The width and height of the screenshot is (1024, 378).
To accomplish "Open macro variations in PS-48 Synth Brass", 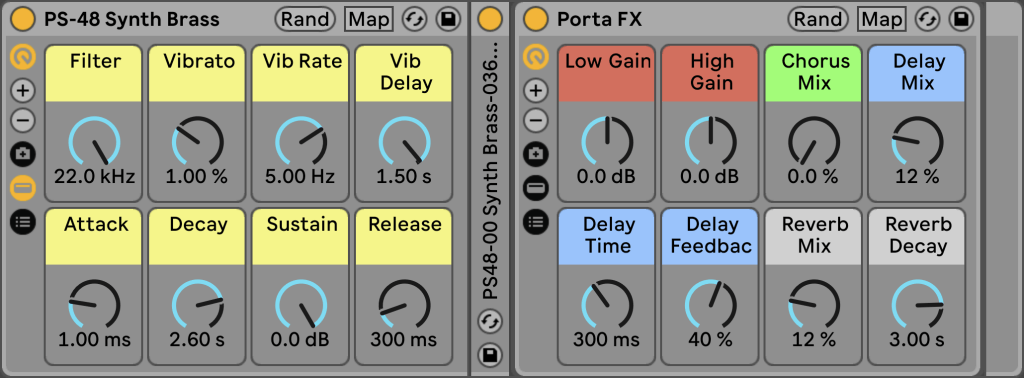I will 24,154.
